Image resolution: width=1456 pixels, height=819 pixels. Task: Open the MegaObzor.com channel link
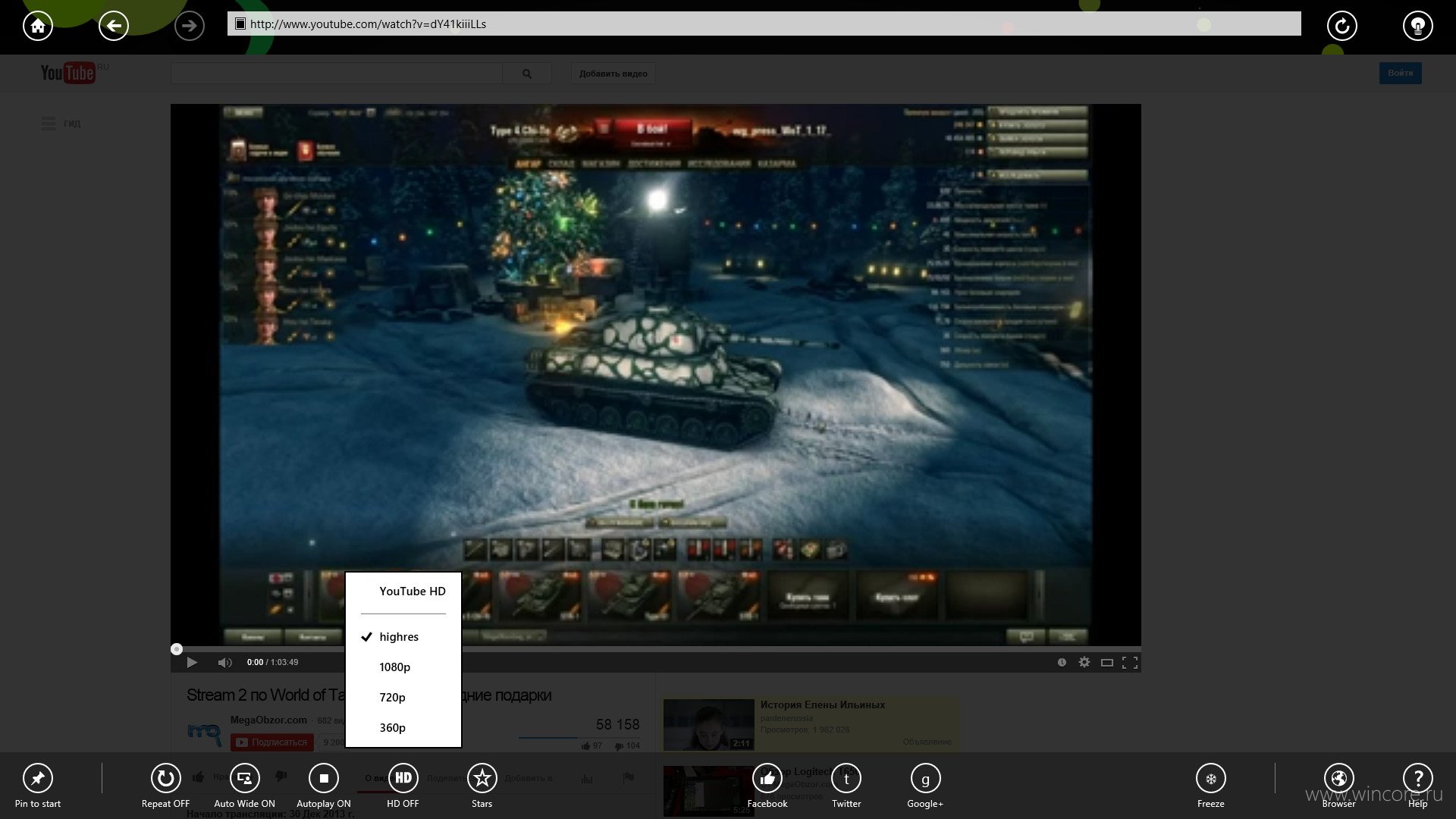point(268,720)
